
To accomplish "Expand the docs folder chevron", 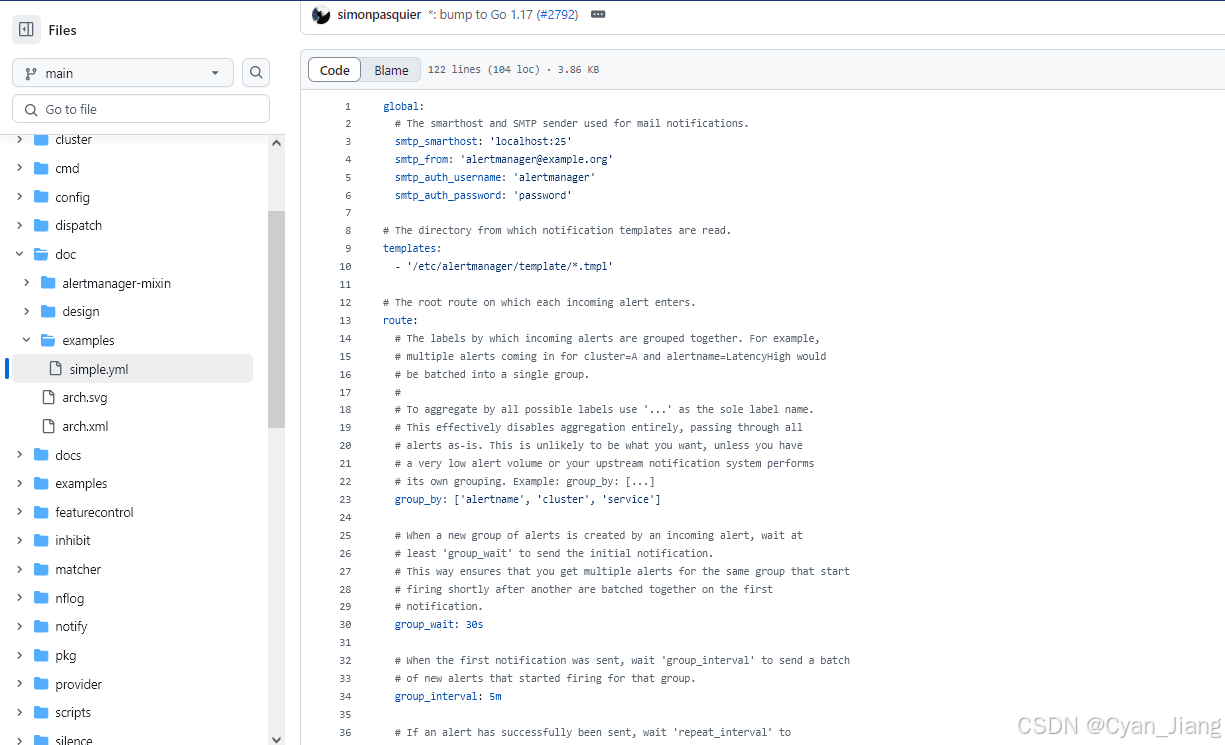I will (x=19, y=454).
